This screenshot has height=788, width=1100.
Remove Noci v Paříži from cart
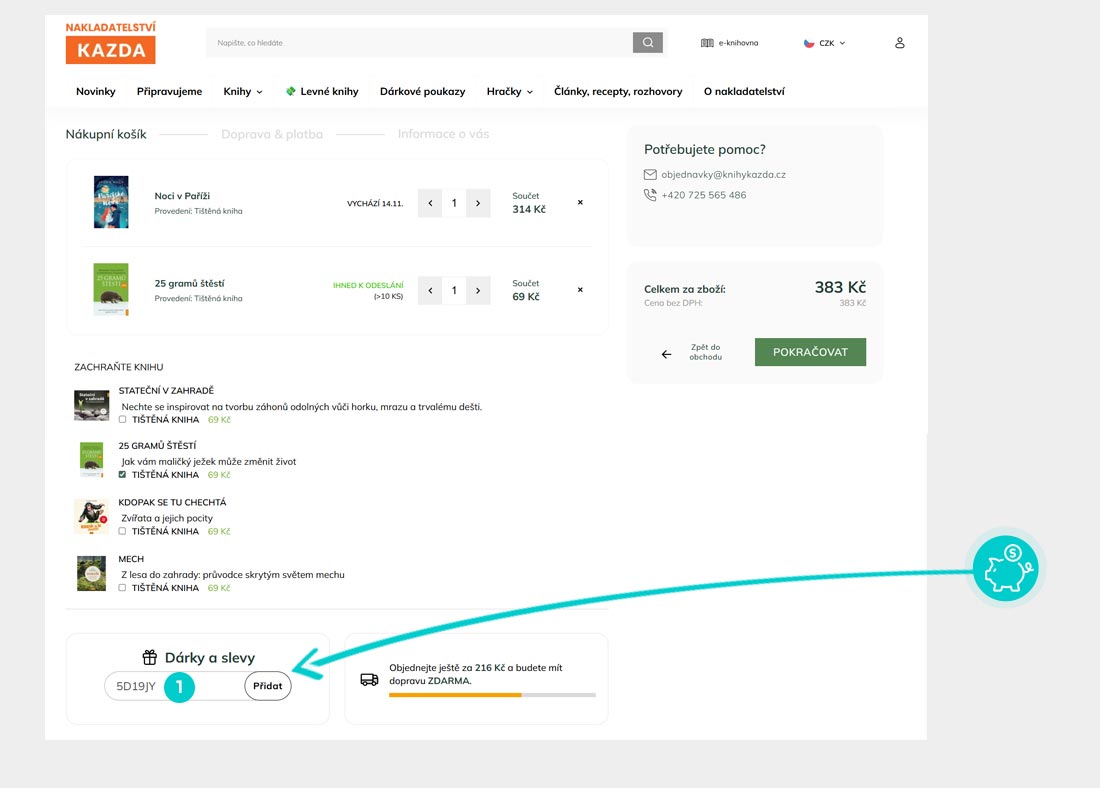pyautogui.click(x=580, y=203)
